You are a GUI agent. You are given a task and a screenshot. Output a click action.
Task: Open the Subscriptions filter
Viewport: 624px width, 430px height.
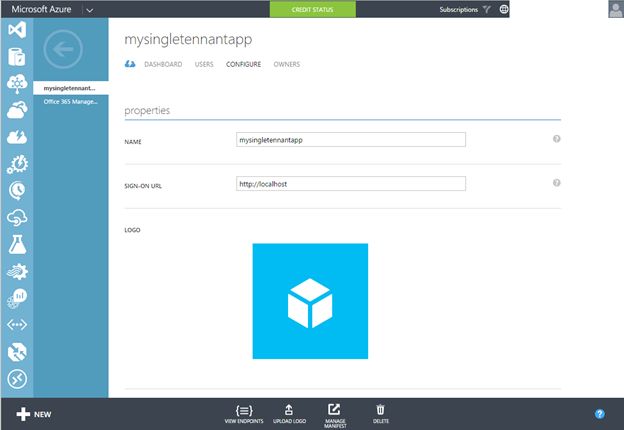464,9
